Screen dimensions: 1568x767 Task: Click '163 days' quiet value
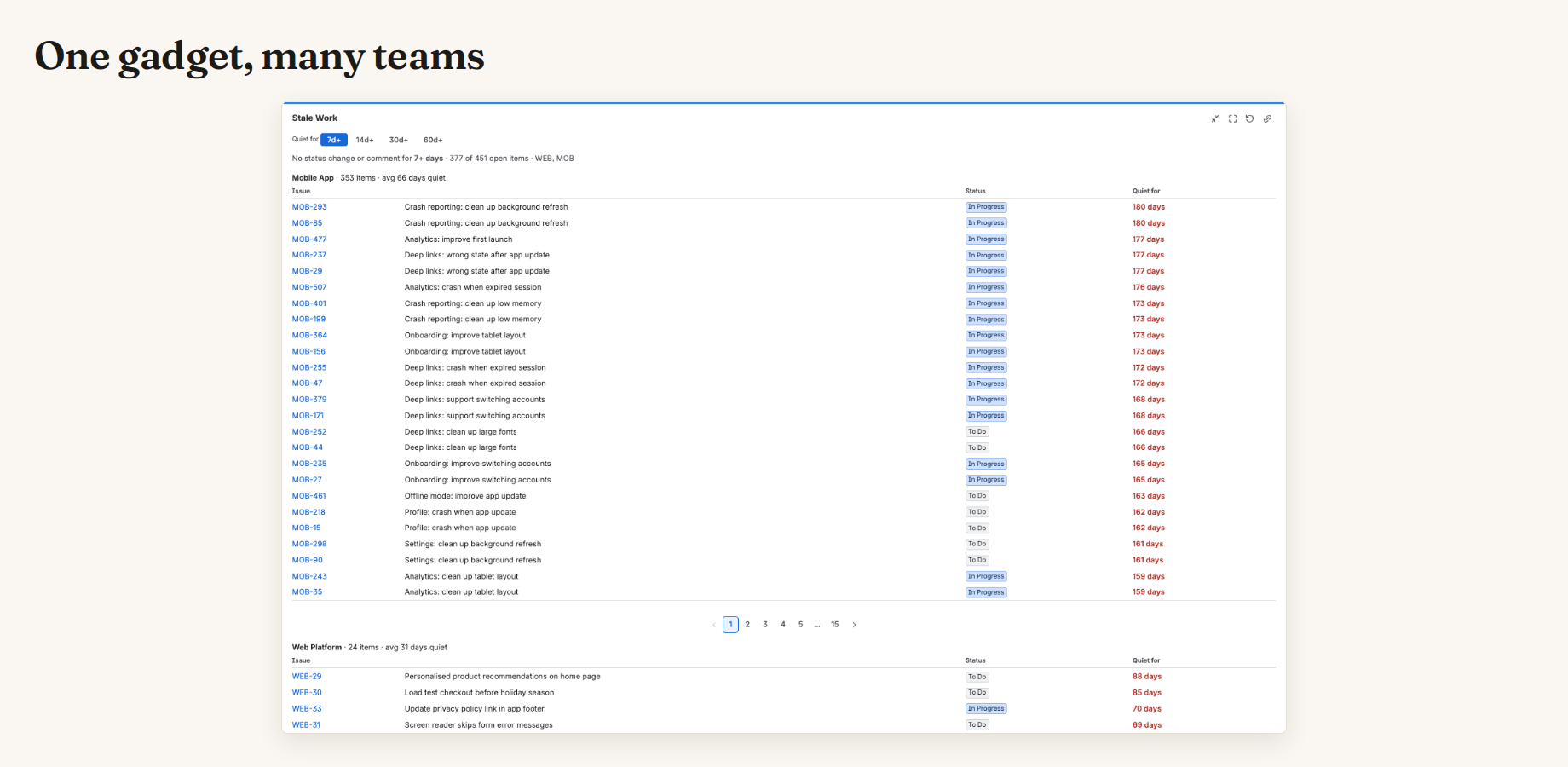coord(1148,496)
